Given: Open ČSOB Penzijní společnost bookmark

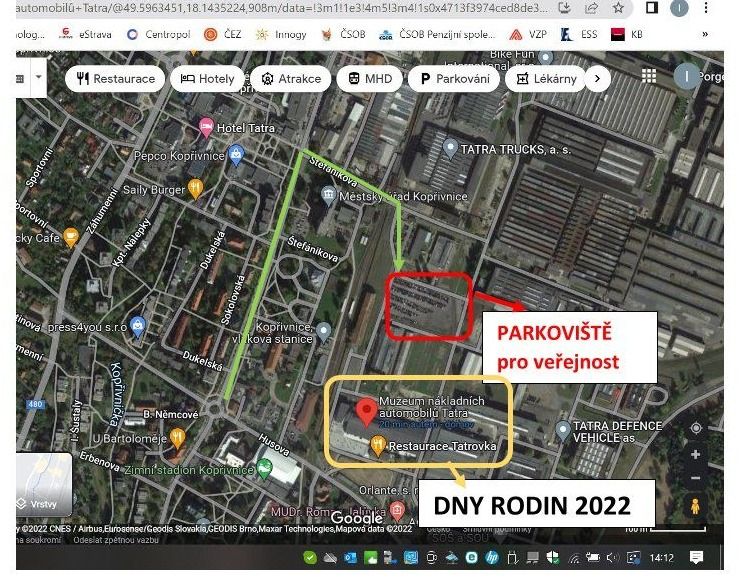Looking at the screenshot, I should tap(437, 34).
